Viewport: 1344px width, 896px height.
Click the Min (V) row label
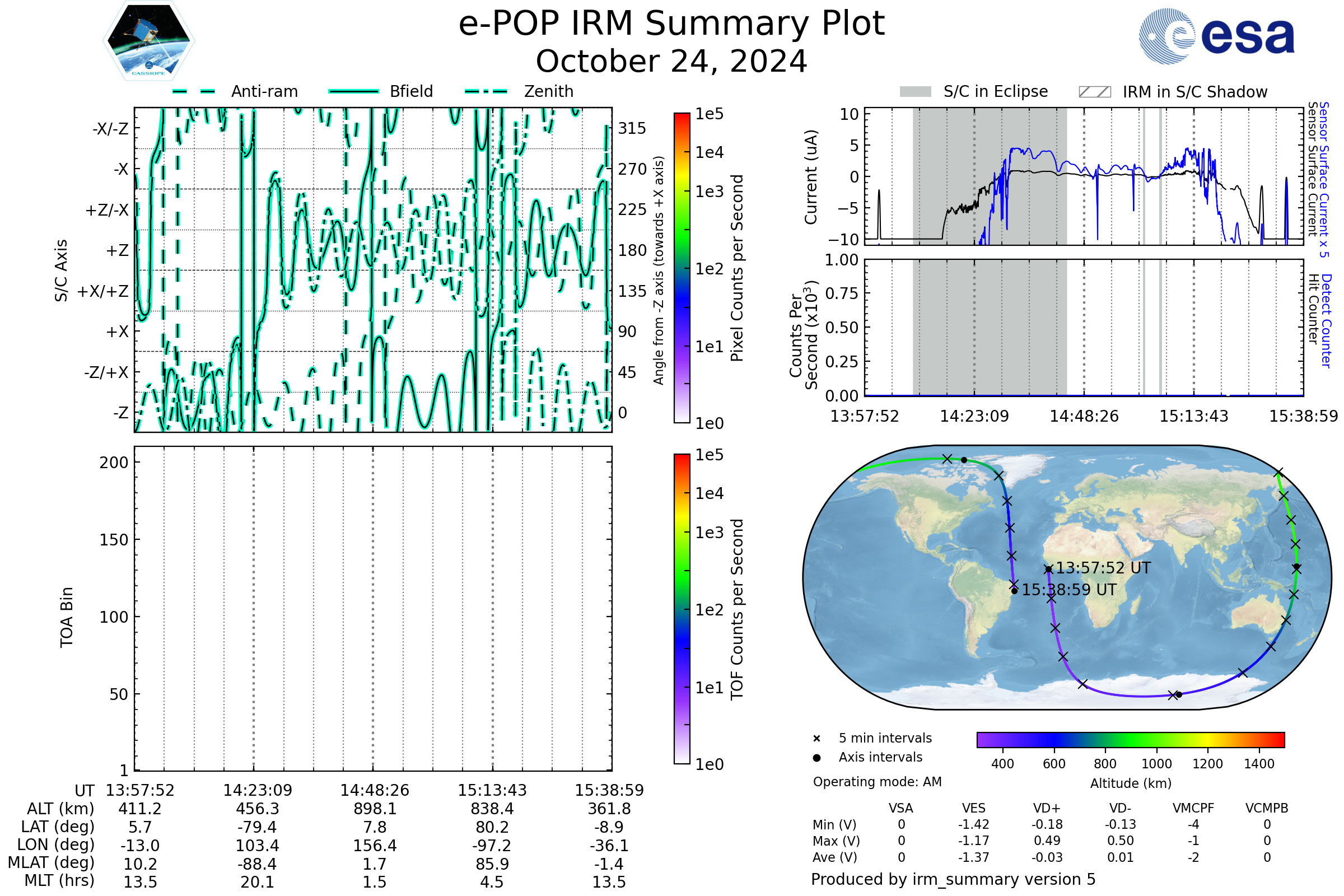click(x=834, y=824)
